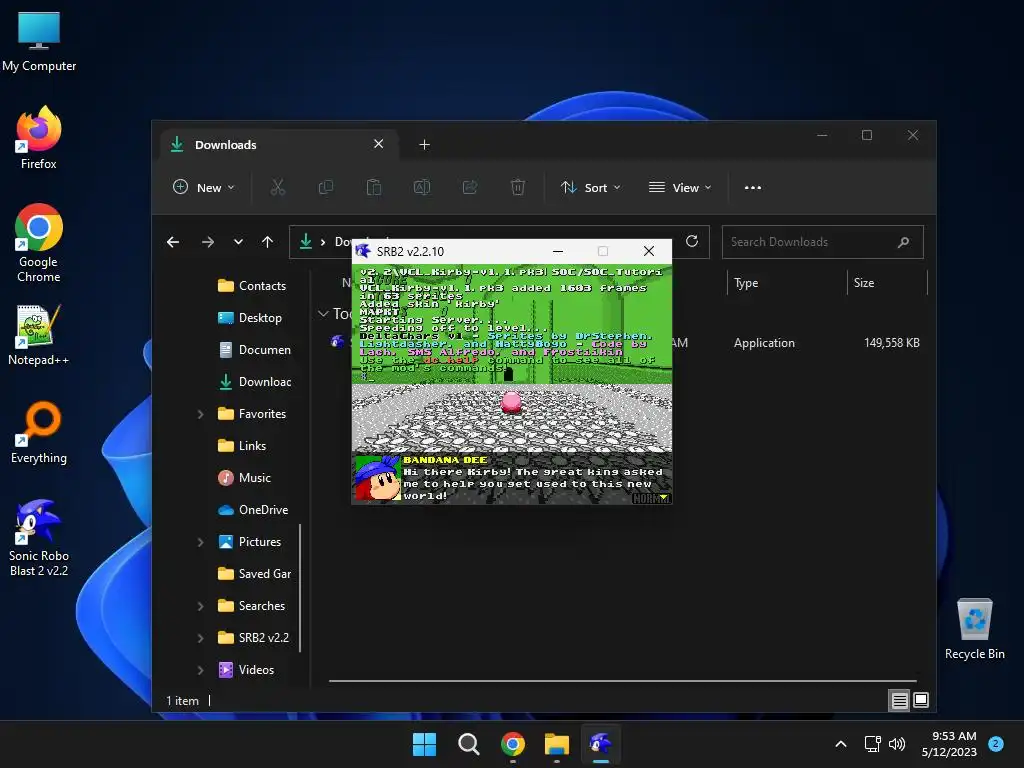Select Saved Games in the navigation pane
The image size is (1024, 768).
[x=255, y=574]
